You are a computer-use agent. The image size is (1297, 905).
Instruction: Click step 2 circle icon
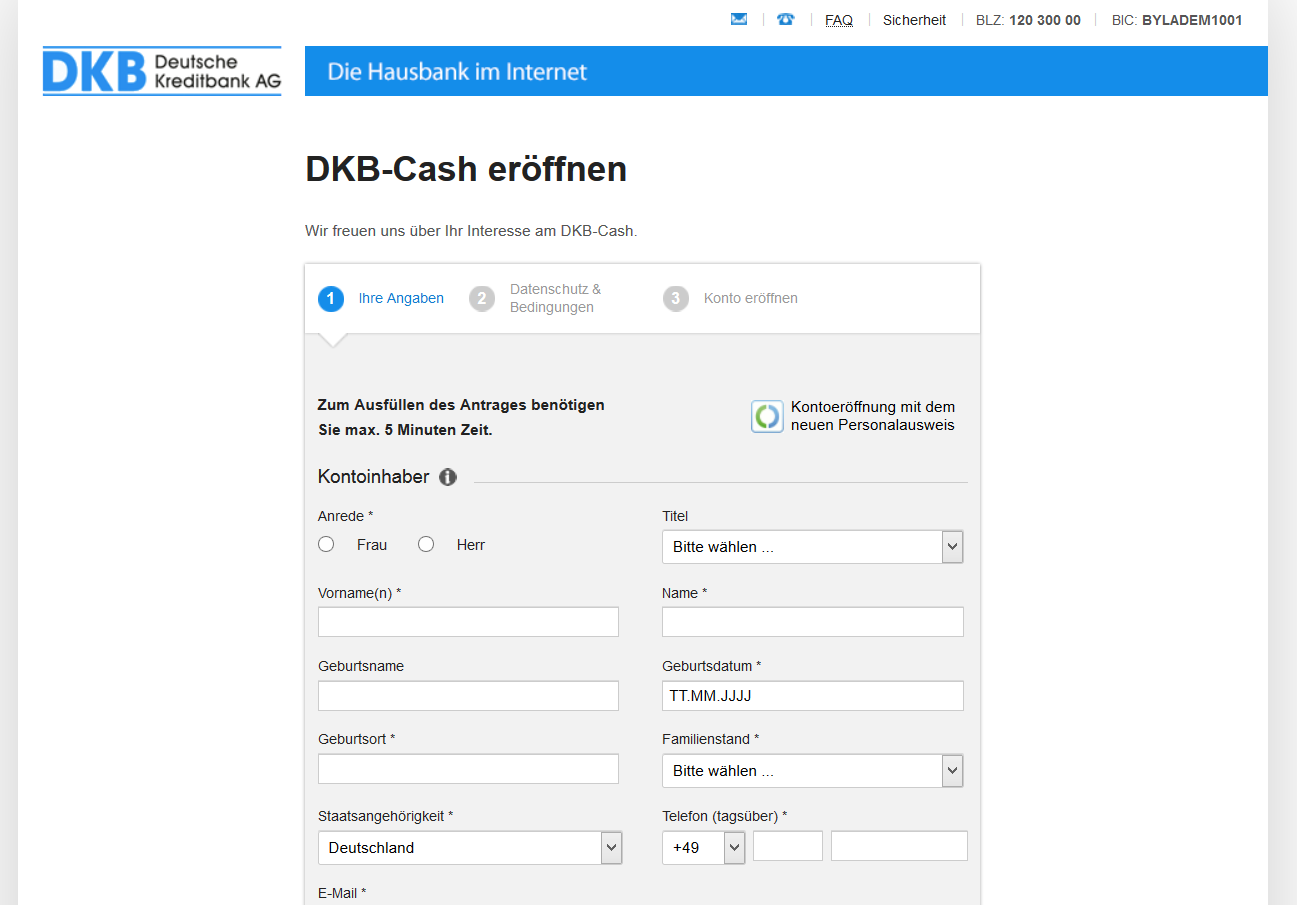(482, 298)
